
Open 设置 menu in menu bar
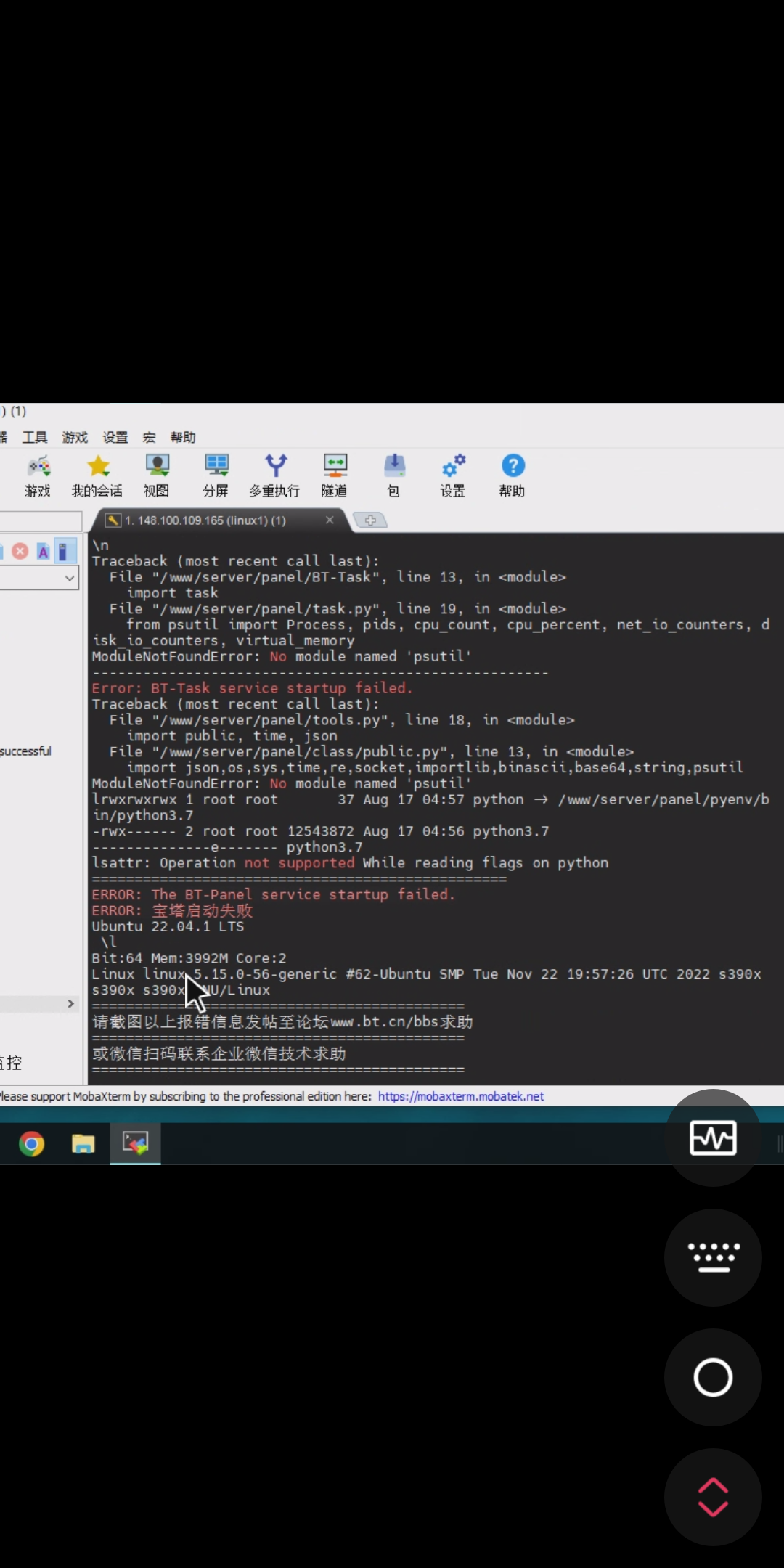click(x=115, y=437)
